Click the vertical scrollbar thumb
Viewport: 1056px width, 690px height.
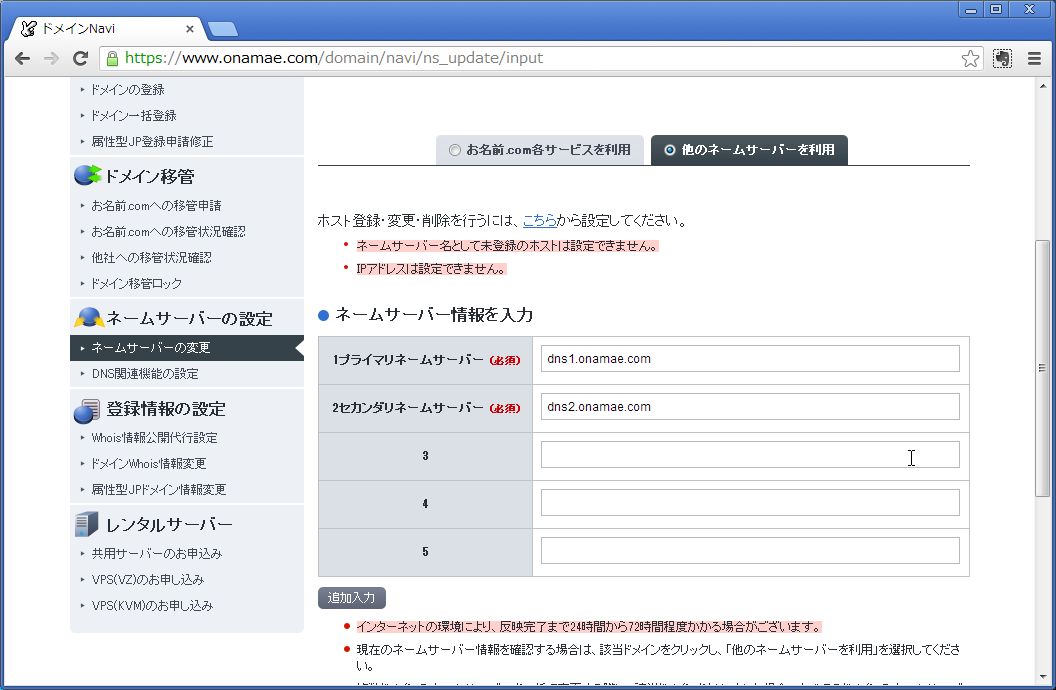1042,368
